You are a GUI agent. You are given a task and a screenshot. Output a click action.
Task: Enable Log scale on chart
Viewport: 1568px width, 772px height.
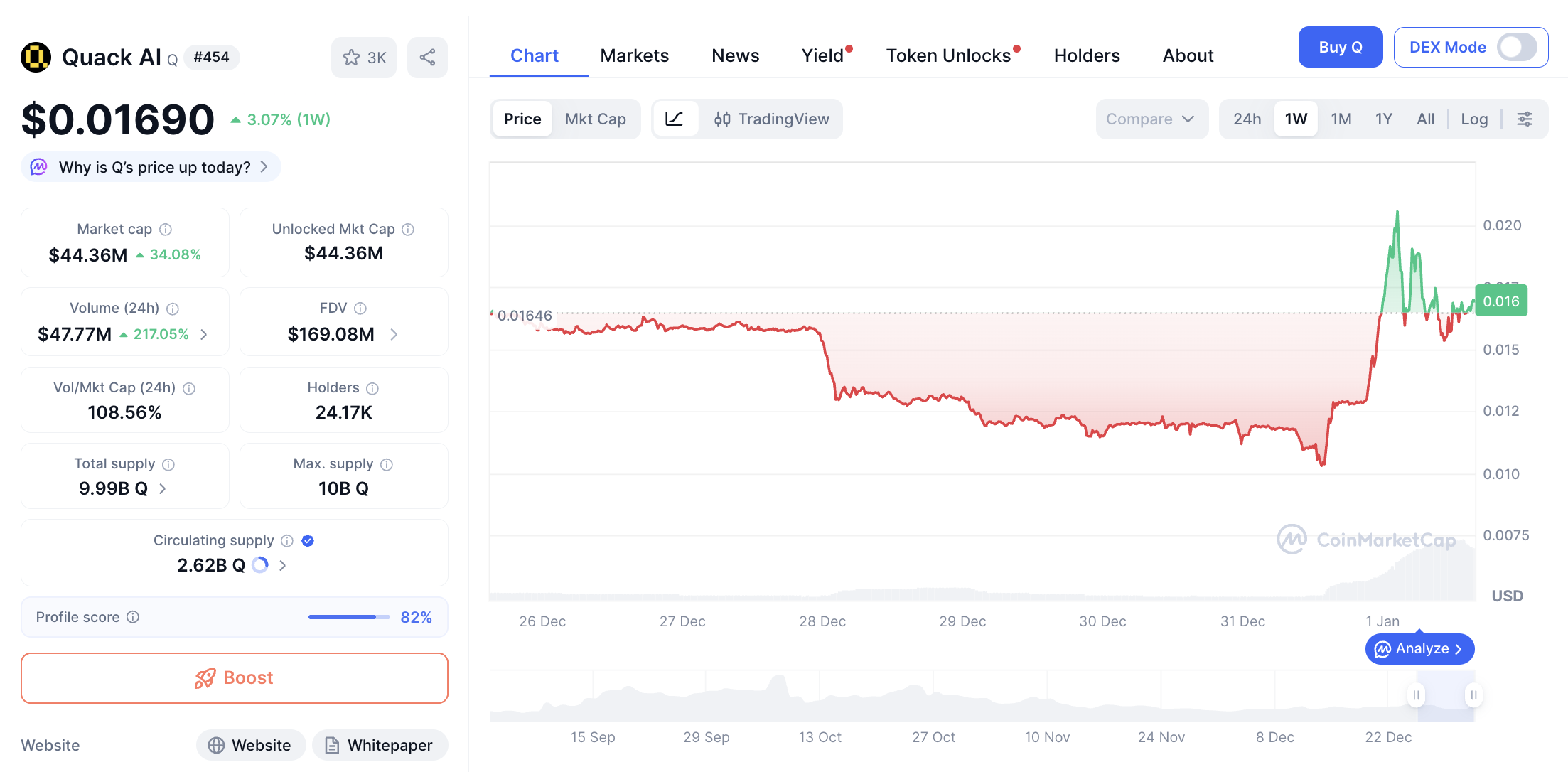point(1474,119)
